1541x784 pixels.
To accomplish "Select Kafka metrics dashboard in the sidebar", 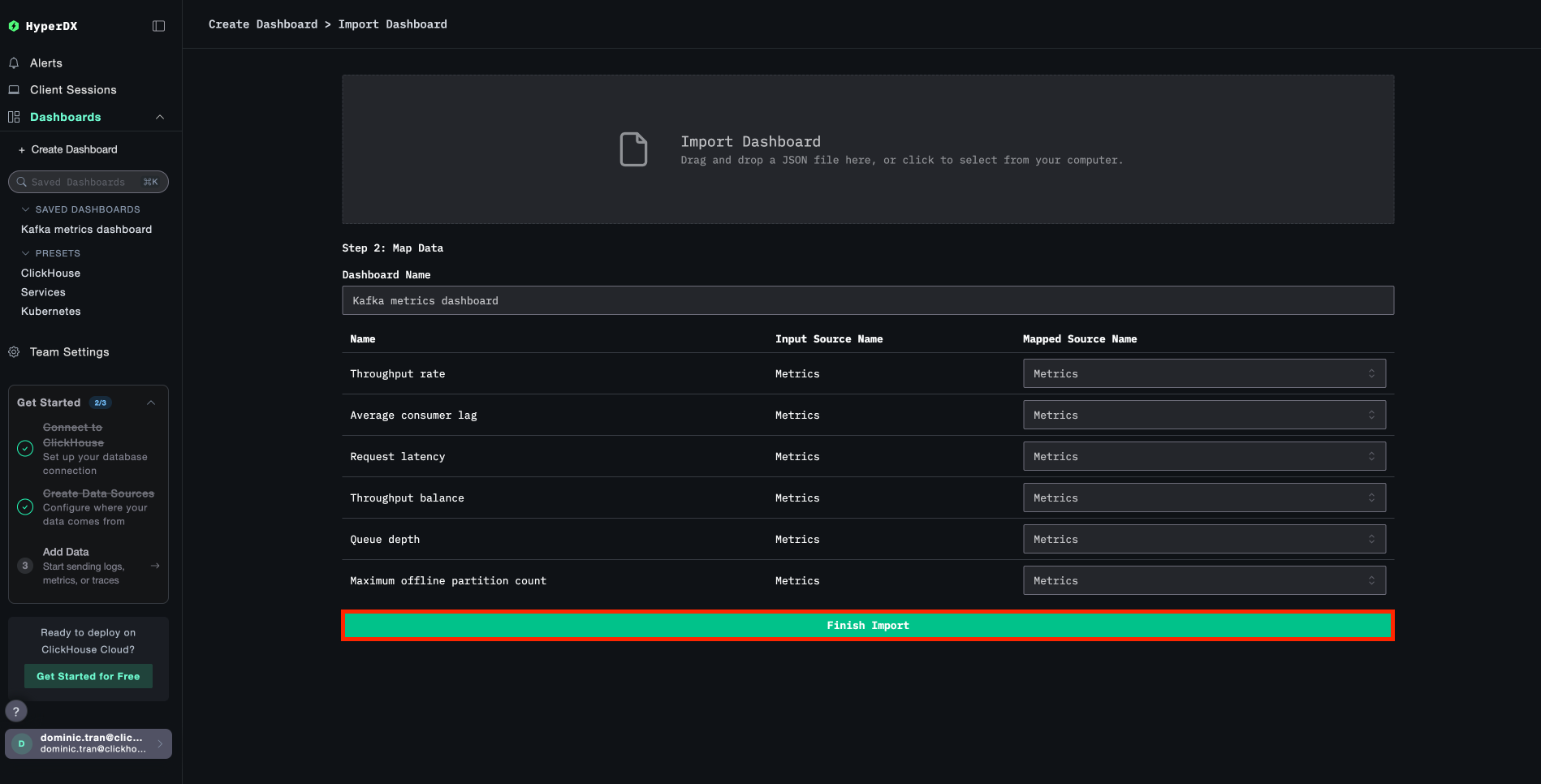I will (86, 229).
